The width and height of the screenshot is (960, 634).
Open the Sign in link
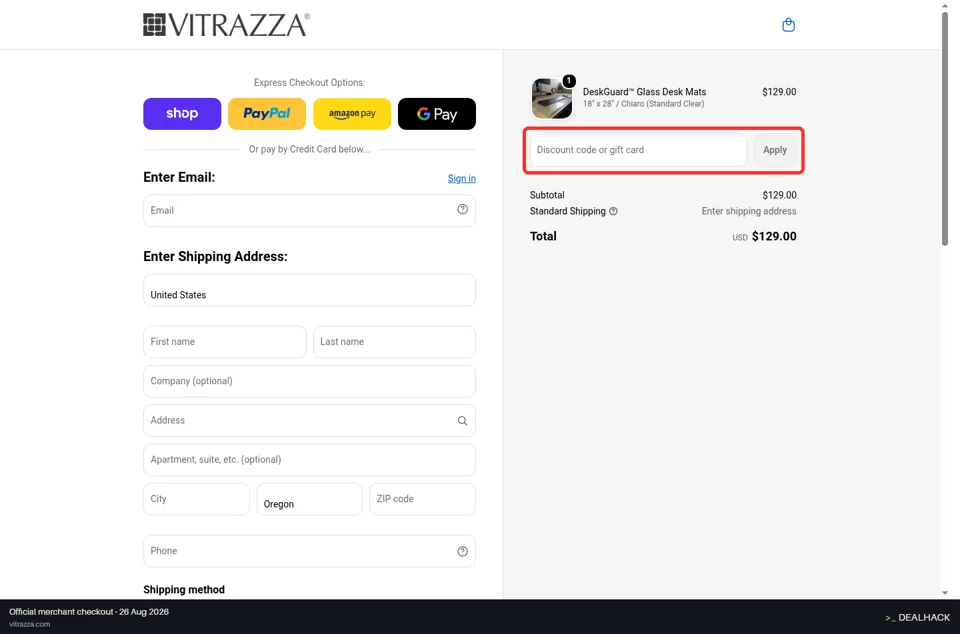[x=462, y=179]
